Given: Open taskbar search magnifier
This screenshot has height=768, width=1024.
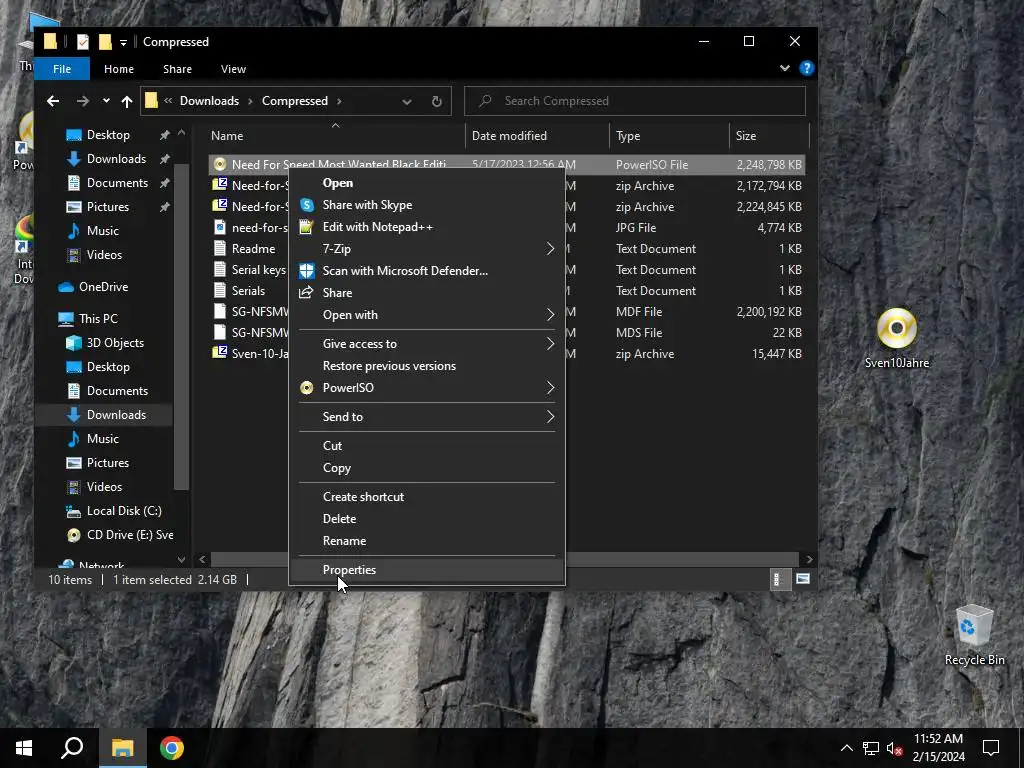Looking at the screenshot, I should click(x=72, y=748).
